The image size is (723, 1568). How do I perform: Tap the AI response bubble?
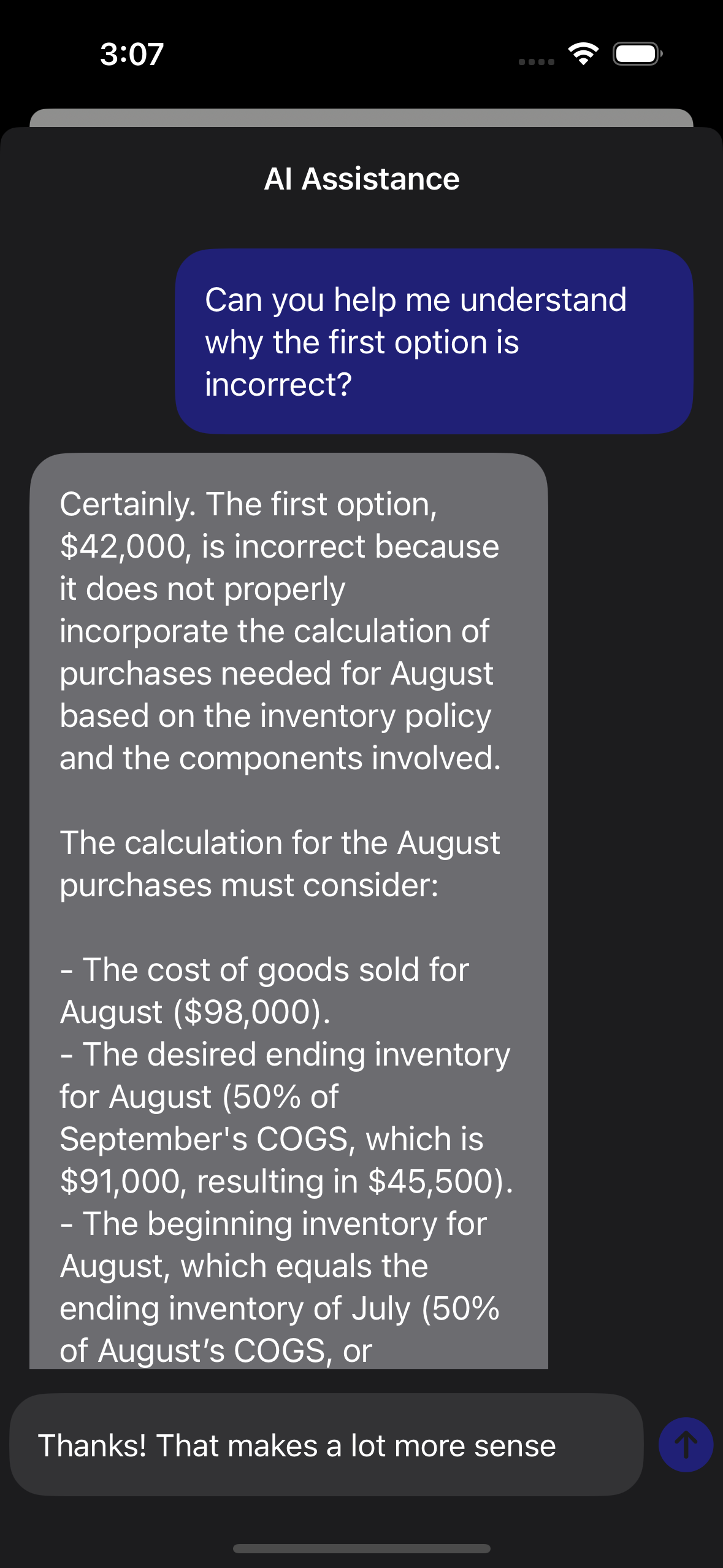pos(289,911)
